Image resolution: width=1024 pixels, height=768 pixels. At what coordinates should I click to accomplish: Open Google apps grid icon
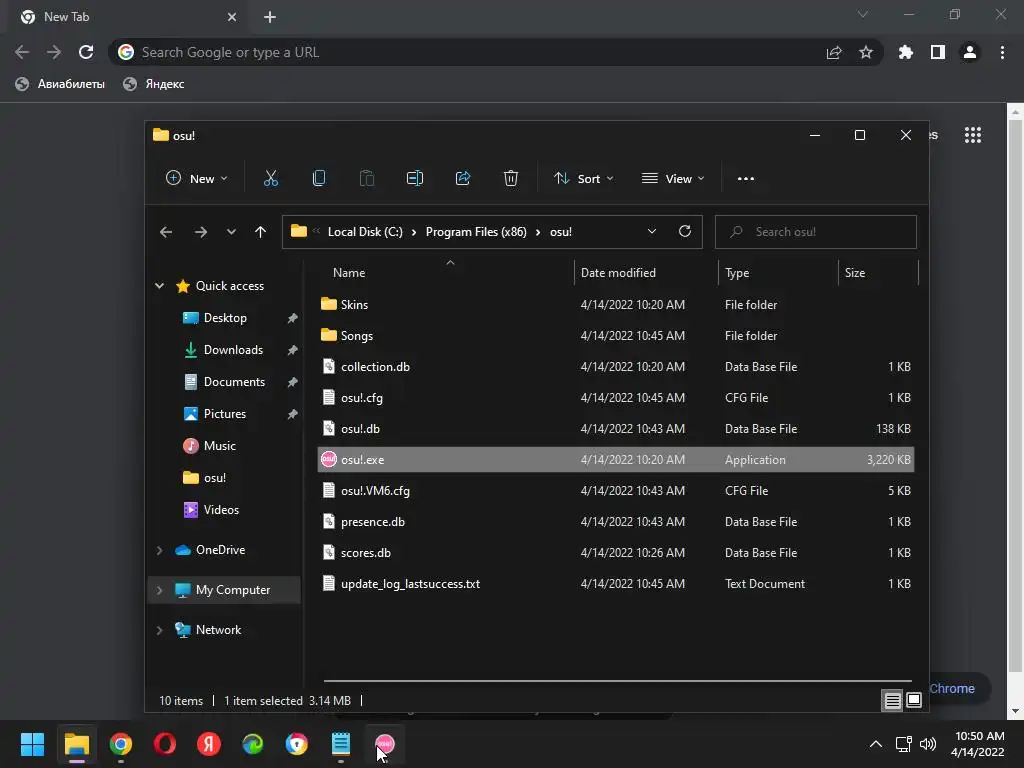click(973, 135)
